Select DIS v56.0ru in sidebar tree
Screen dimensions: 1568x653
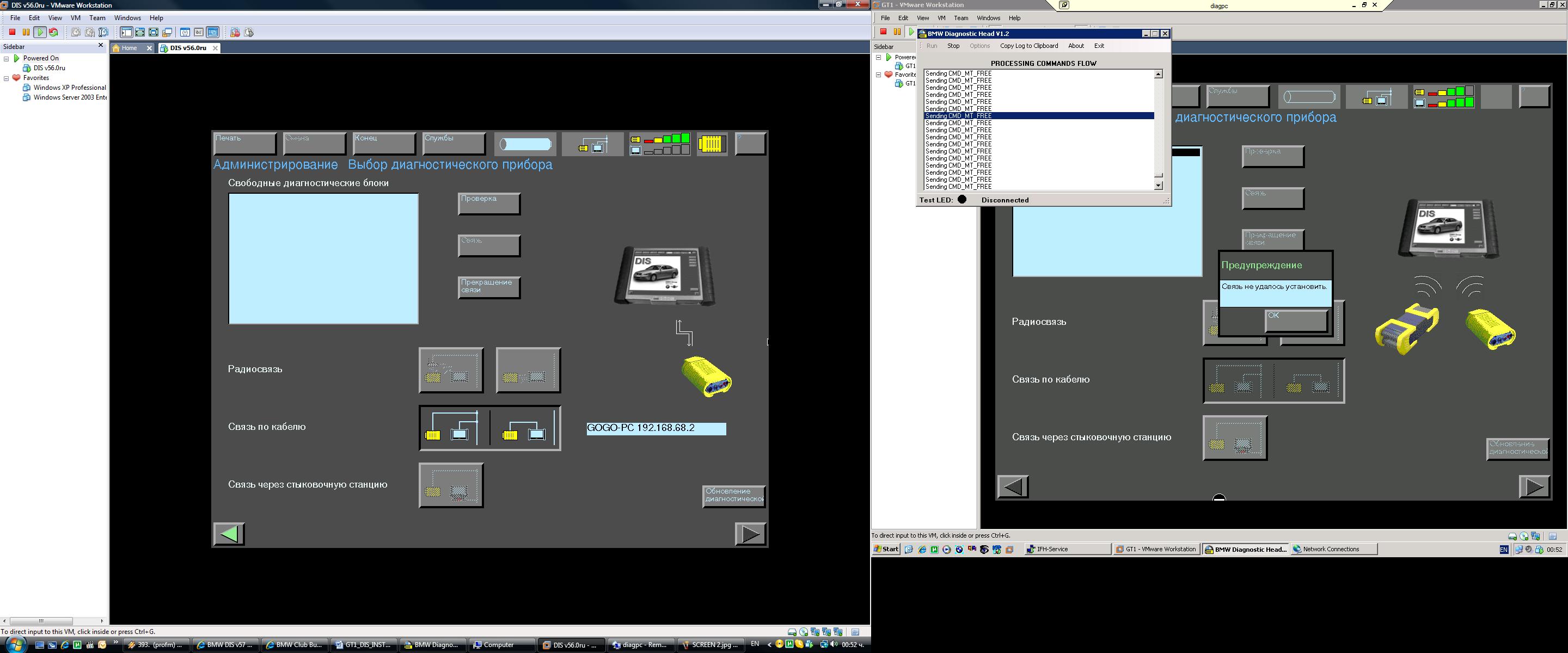click(50, 68)
